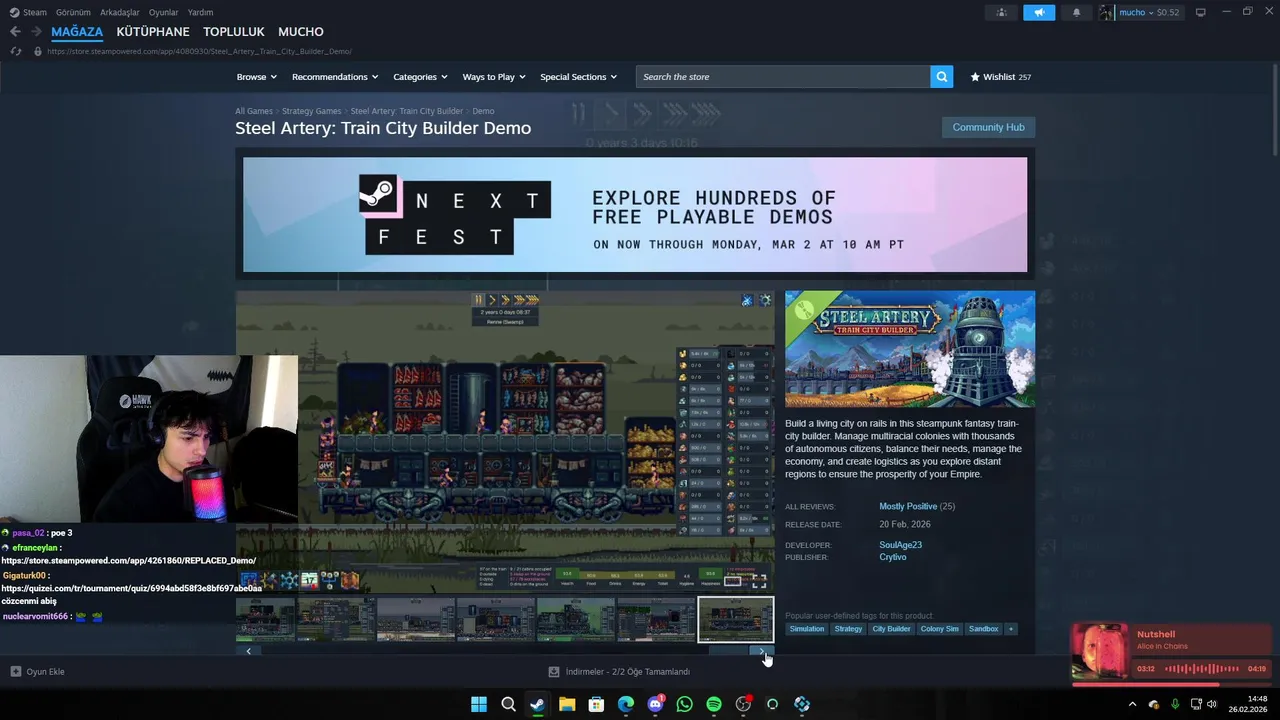Screen dimensions: 1280x720
Task: Open the Next Fest demos banner
Action: tap(635, 214)
